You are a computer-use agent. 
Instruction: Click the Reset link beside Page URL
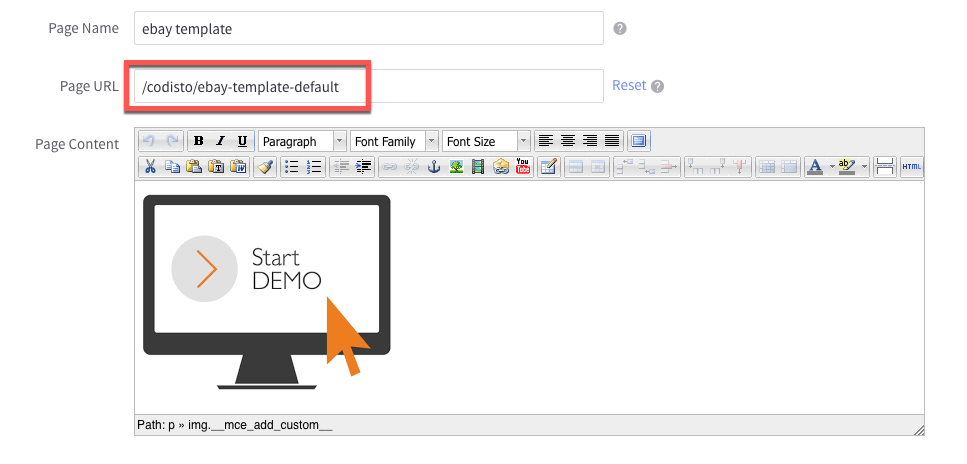(x=629, y=85)
